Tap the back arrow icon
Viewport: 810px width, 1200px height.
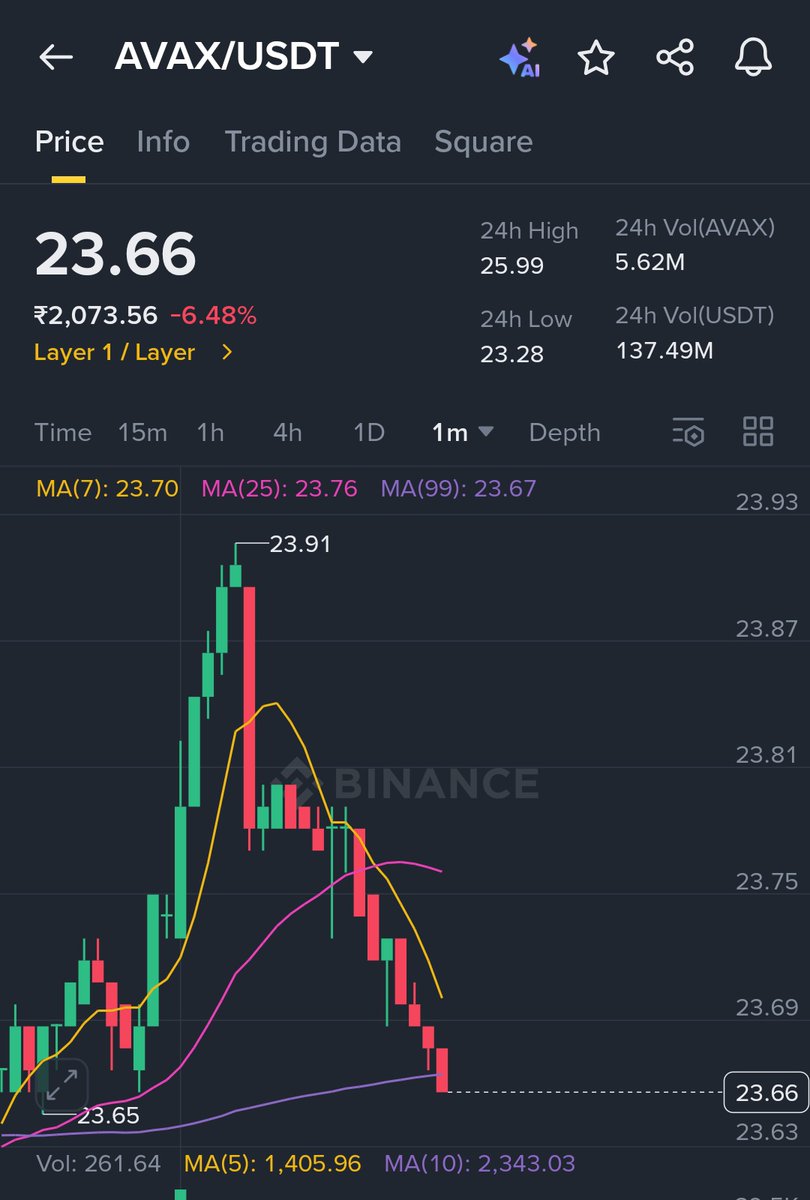click(56, 57)
